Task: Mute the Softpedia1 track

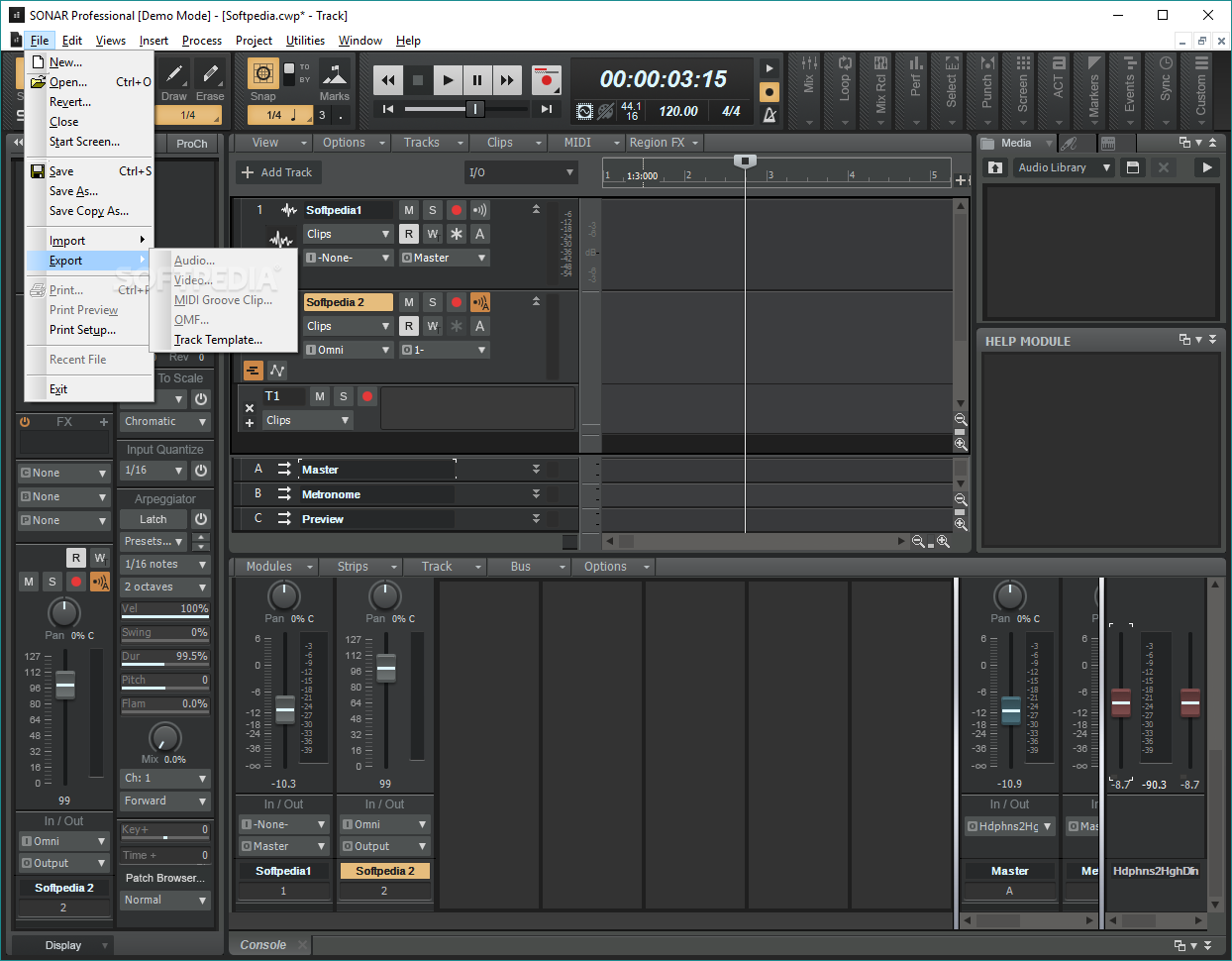Action: (x=409, y=210)
